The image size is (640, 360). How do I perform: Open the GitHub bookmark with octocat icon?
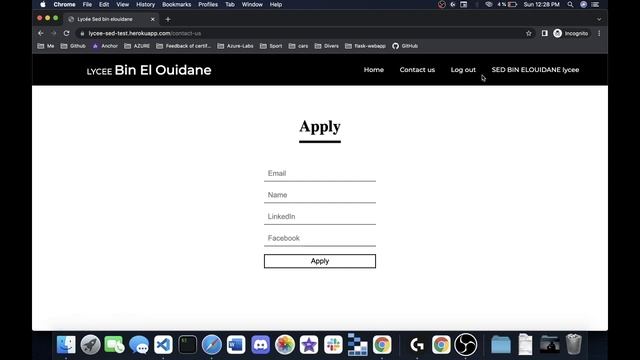(405, 46)
